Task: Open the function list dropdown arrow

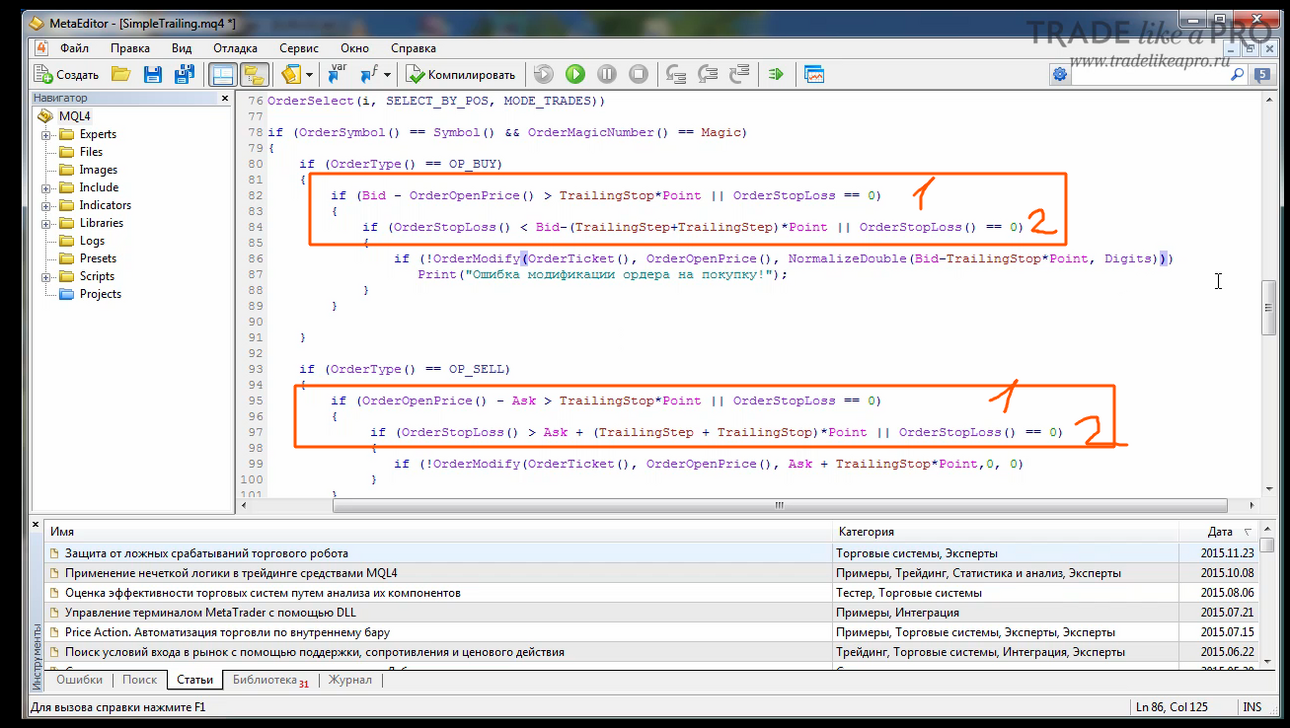Action: point(386,75)
